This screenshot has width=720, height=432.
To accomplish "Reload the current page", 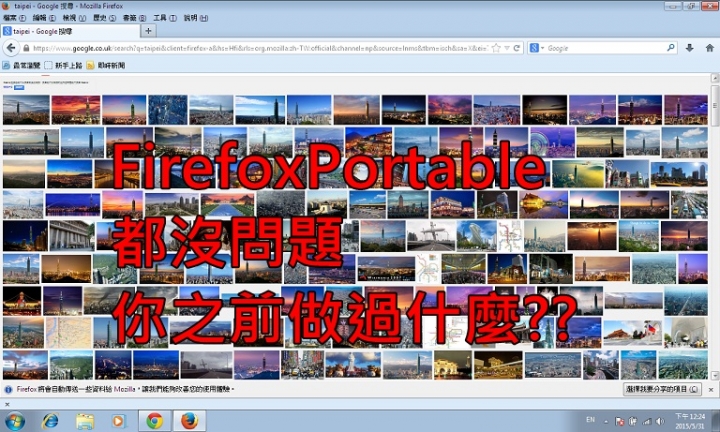I will (x=517, y=48).
